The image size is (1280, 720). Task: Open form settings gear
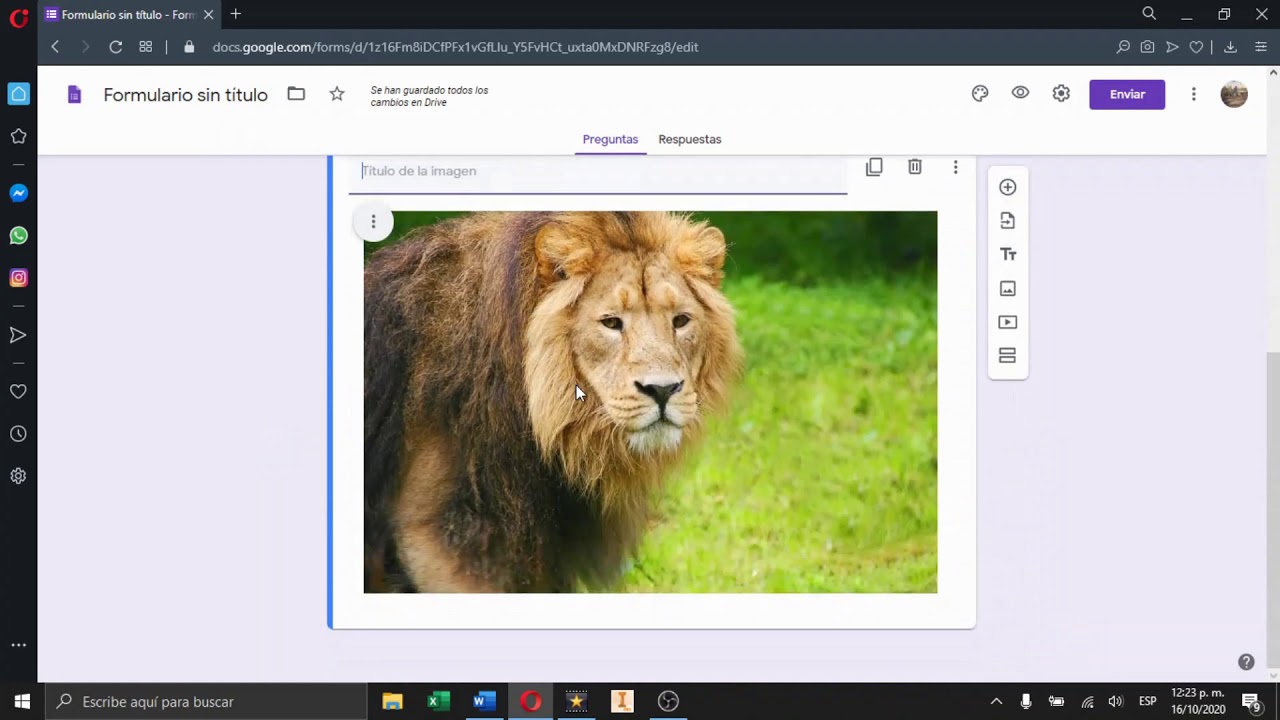[x=1061, y=94]
